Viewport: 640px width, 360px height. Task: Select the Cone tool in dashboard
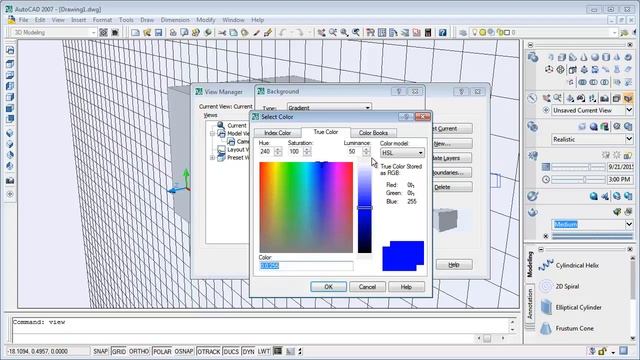(584, 58)
